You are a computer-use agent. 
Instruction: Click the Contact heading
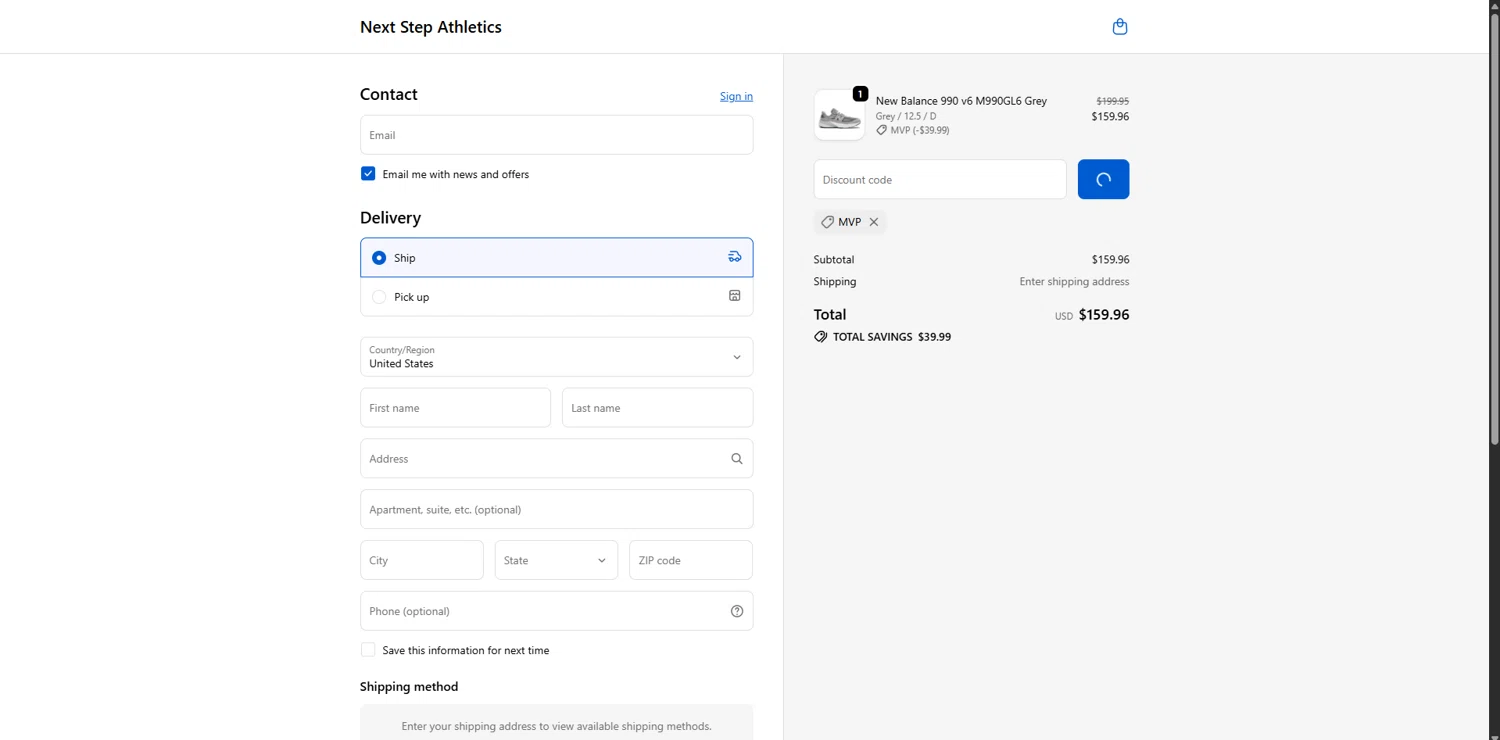[x=389, y=94]
